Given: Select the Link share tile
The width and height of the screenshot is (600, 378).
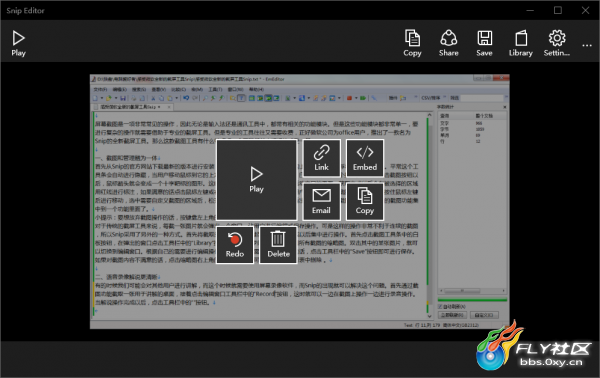Looking at the screenshot, I should 321,158.
